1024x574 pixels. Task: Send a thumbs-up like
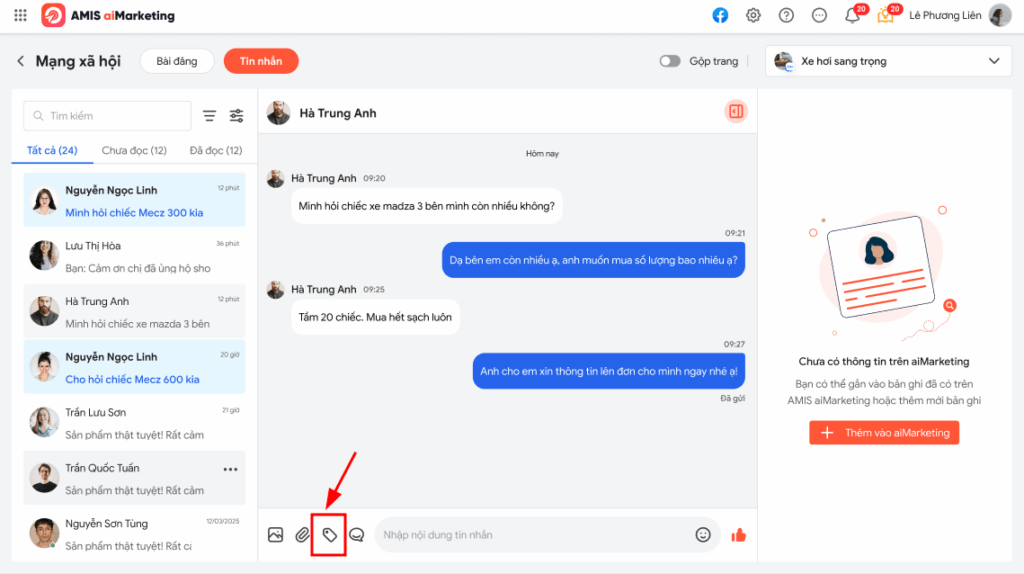point(739,535)
